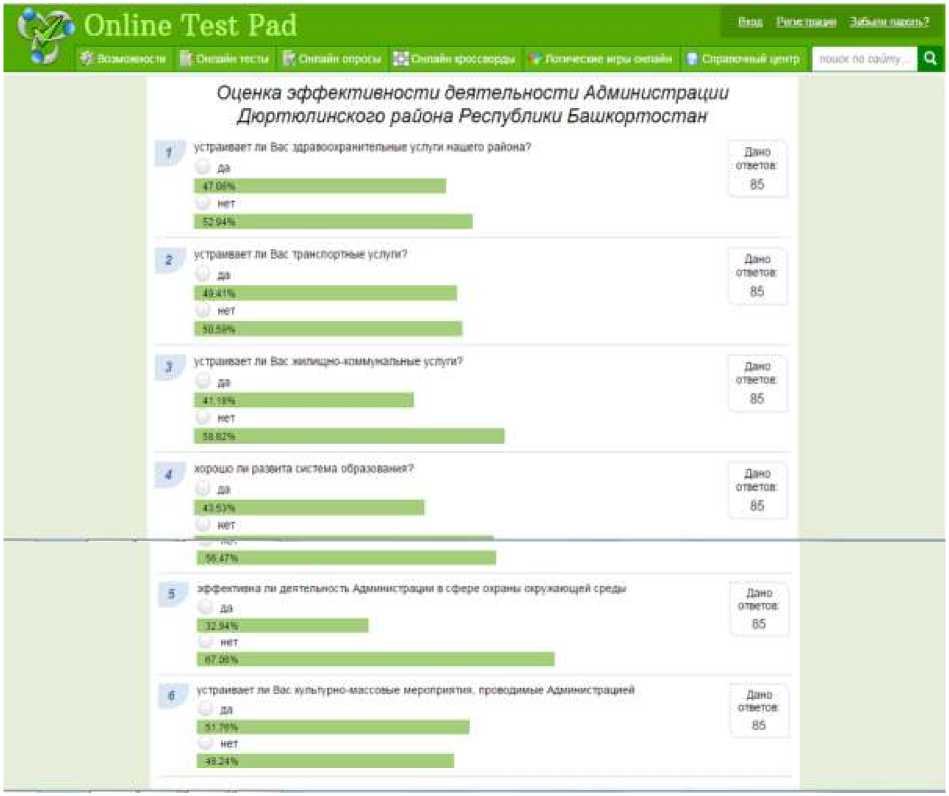Select да for education system question 4
The height and width of the screenshot is (796, 949).
[x=203, y=488]
